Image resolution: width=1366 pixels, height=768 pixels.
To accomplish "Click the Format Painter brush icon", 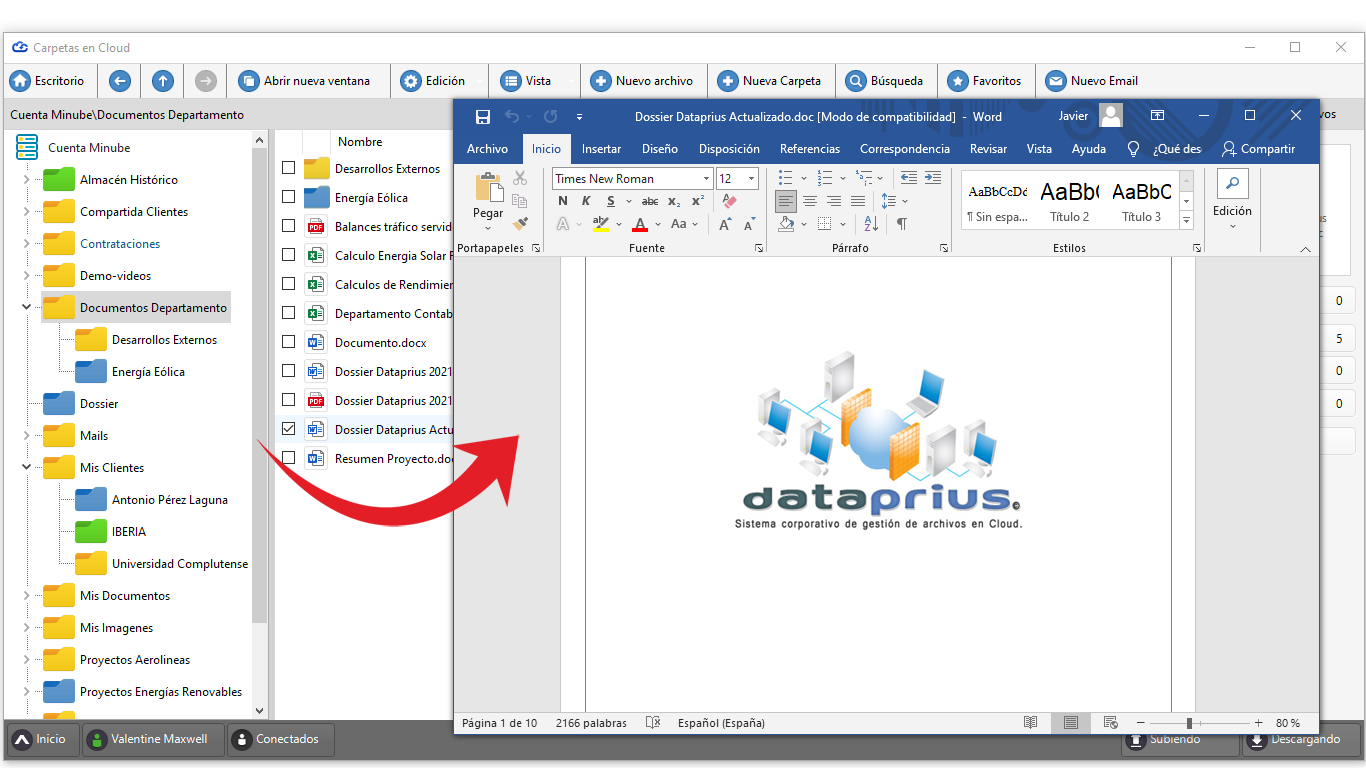I will pos(520,223).
